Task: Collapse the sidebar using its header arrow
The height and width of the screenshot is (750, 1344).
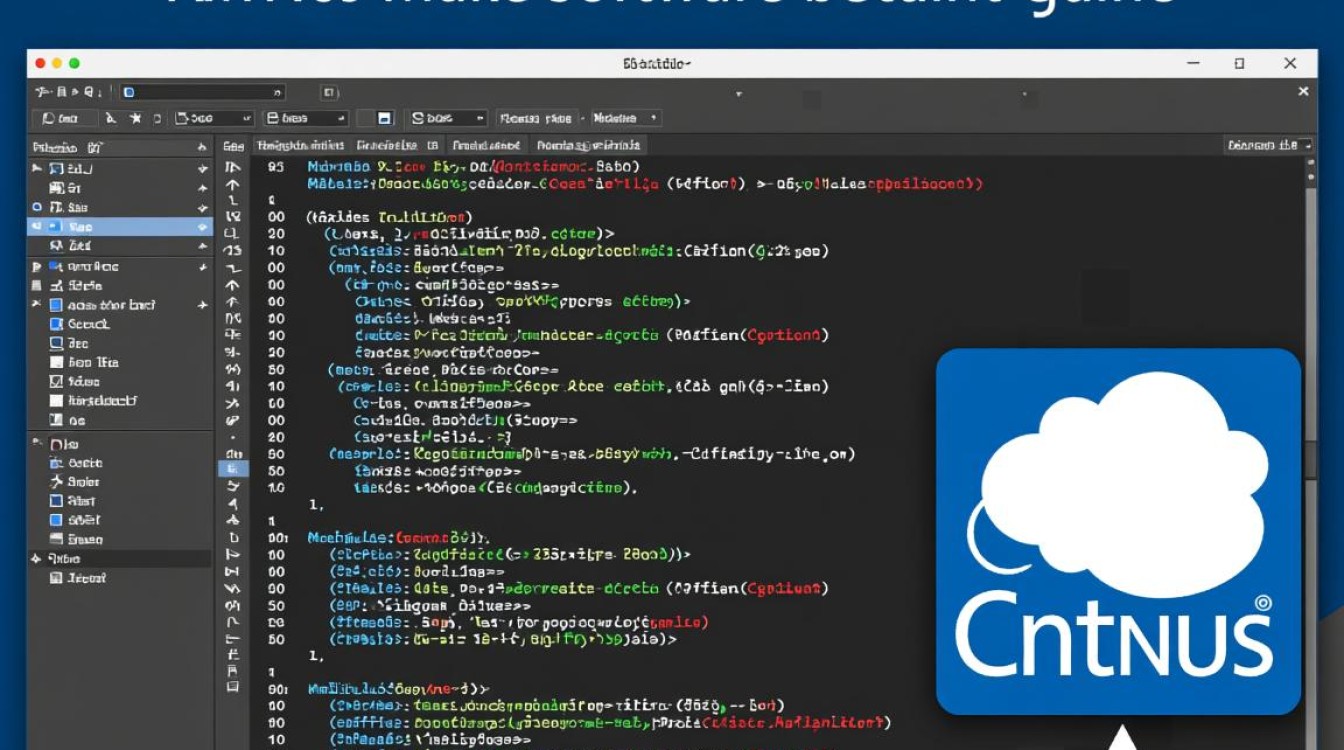Action: [x=203, y=147]
